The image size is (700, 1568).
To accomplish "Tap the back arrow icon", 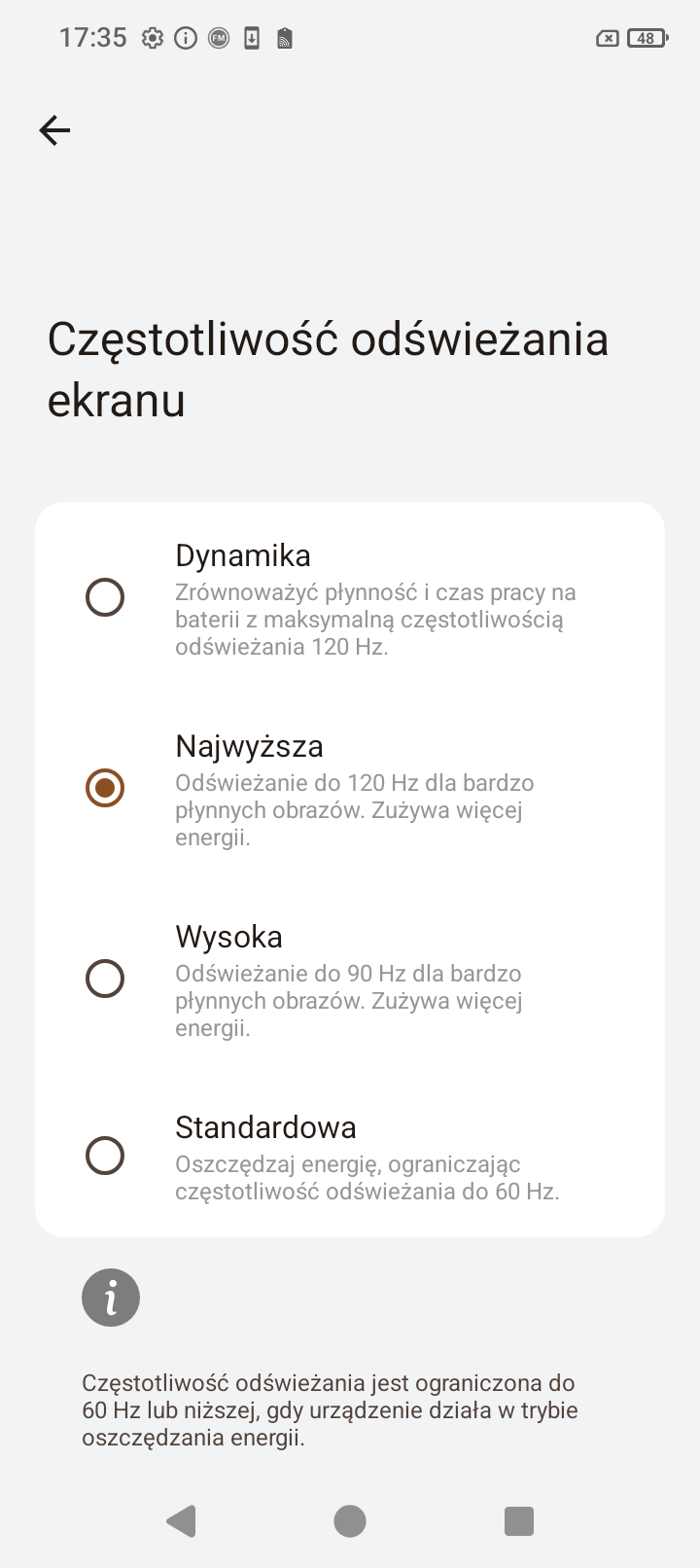I will tap(54, 130).
